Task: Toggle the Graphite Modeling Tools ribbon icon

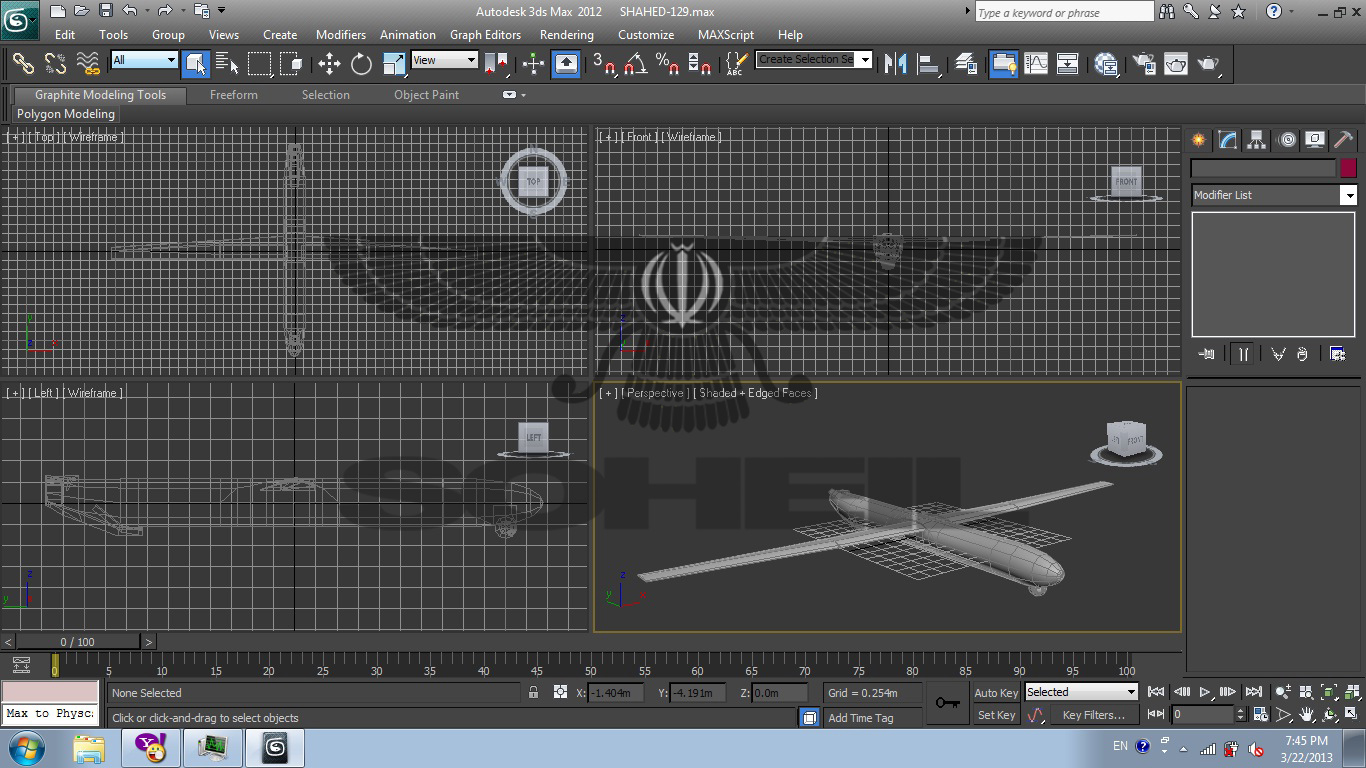Action: tap(1003, 64)
